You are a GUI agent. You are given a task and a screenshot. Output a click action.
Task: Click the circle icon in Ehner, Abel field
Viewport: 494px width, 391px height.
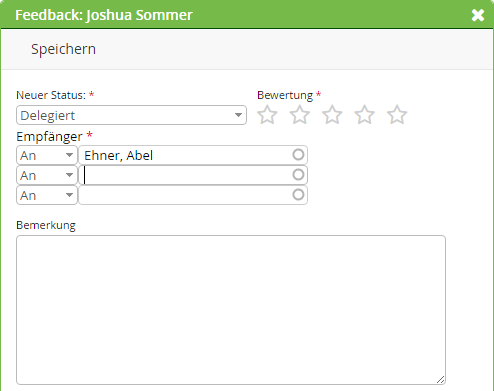click(298, 155)
